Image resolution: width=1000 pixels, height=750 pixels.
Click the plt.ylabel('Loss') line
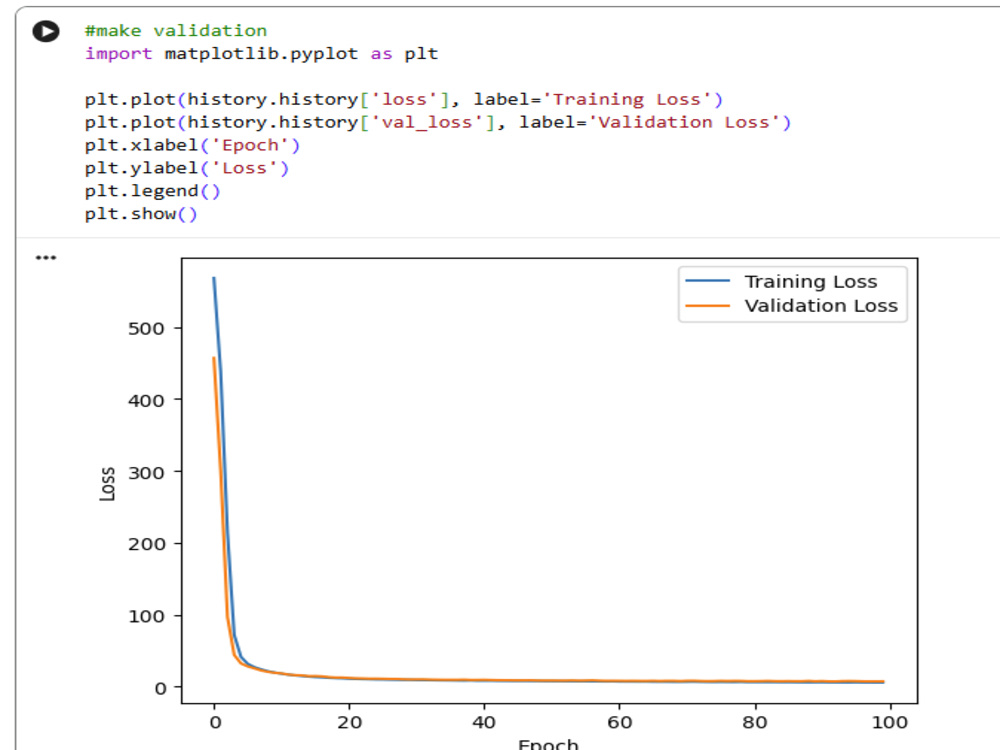187,168
